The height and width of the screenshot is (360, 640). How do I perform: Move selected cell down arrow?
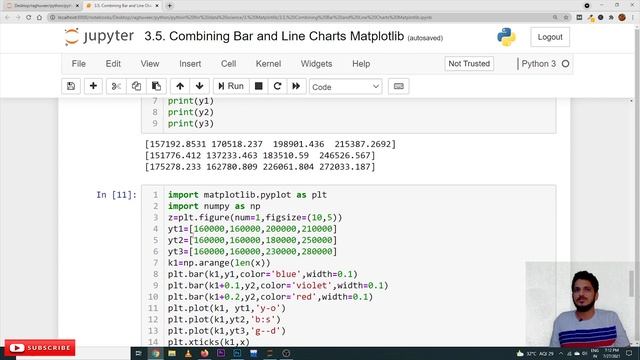coord(200,86)
